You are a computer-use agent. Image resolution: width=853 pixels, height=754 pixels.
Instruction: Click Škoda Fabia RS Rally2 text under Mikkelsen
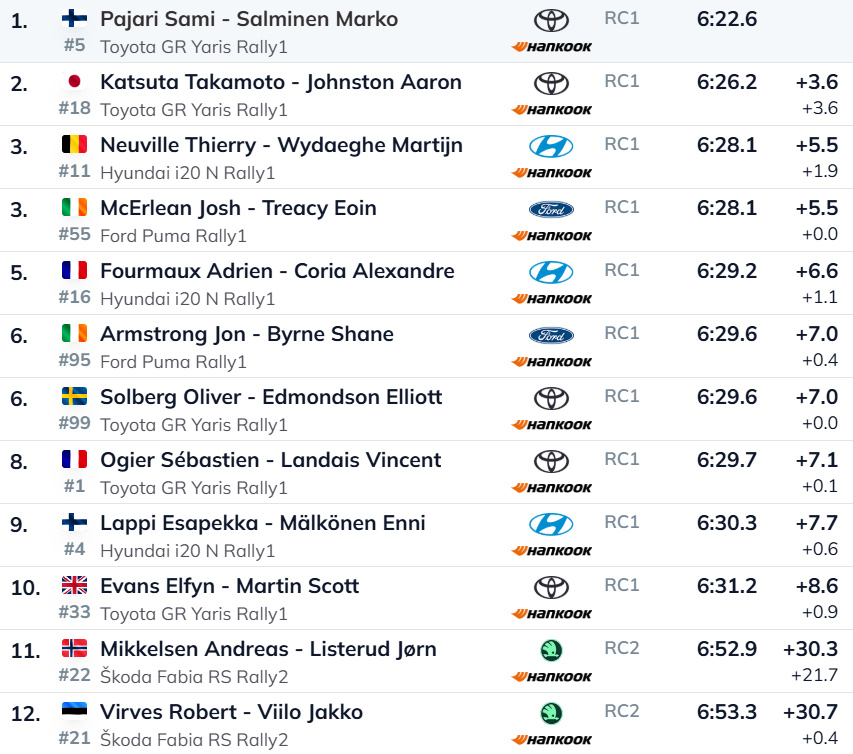click(194, 677)
